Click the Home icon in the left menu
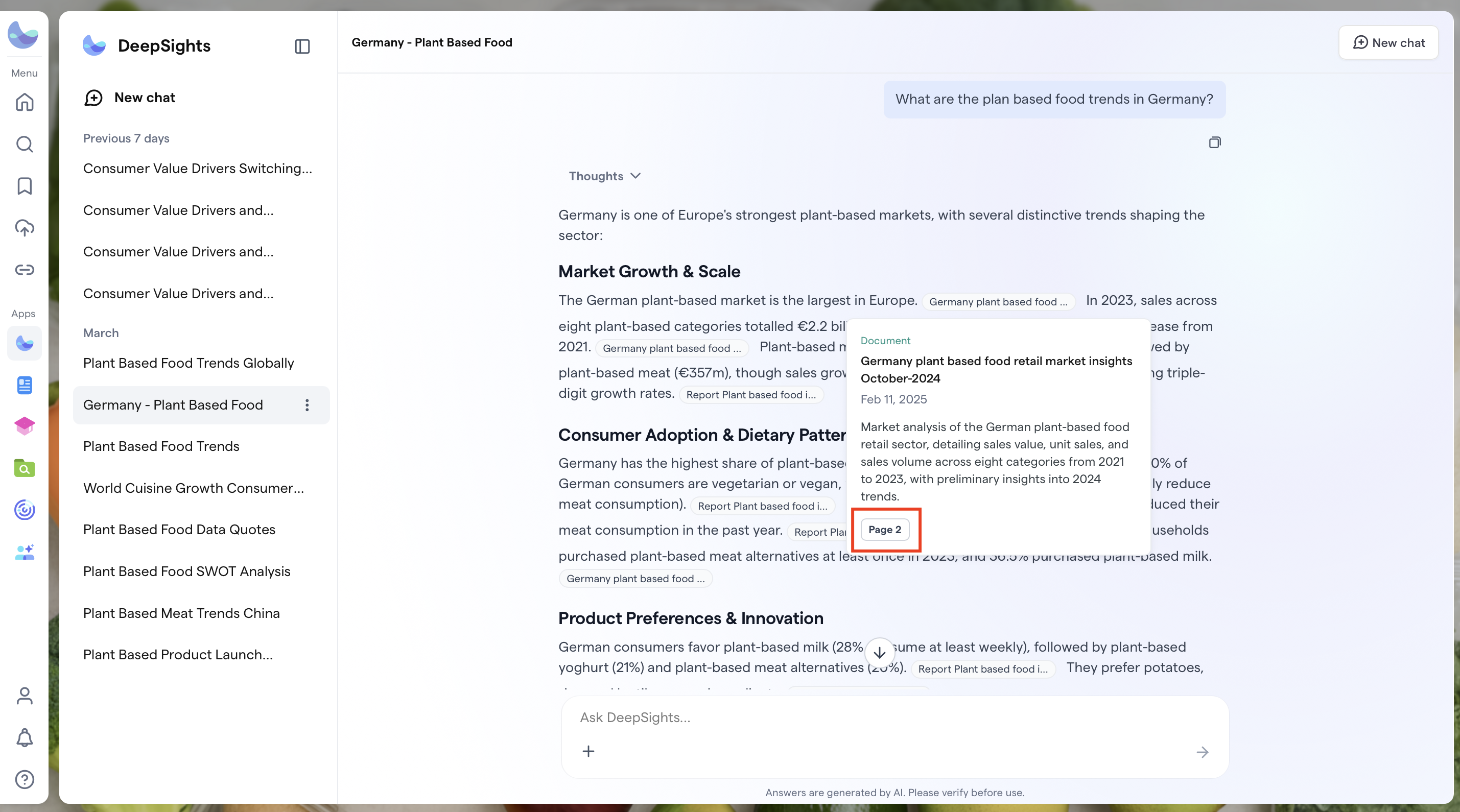 click(x=25, y=103)
